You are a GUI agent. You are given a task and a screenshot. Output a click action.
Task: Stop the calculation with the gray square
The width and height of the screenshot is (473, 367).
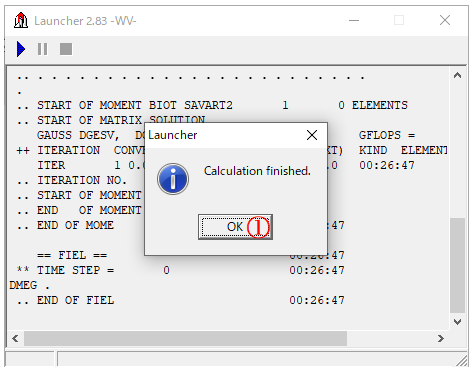pyautogui.click(x=66, y=49)
